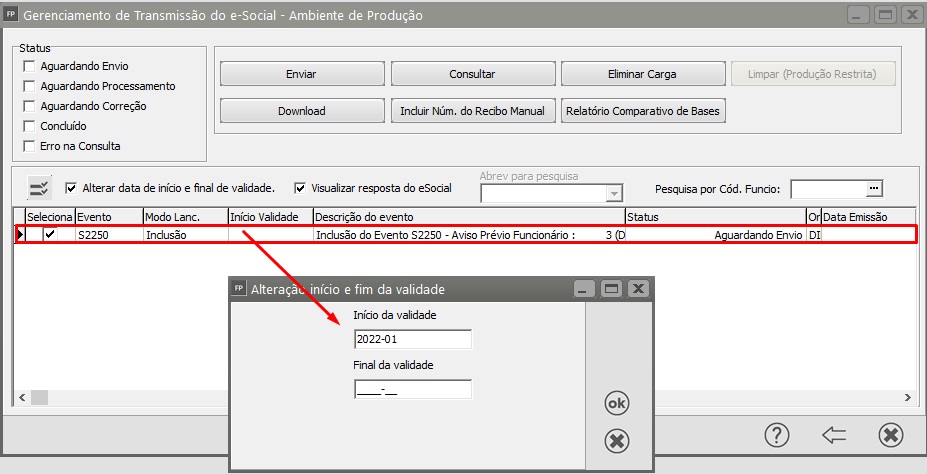Enable the Aguardando Processamento status filter

tap(29, 86)
